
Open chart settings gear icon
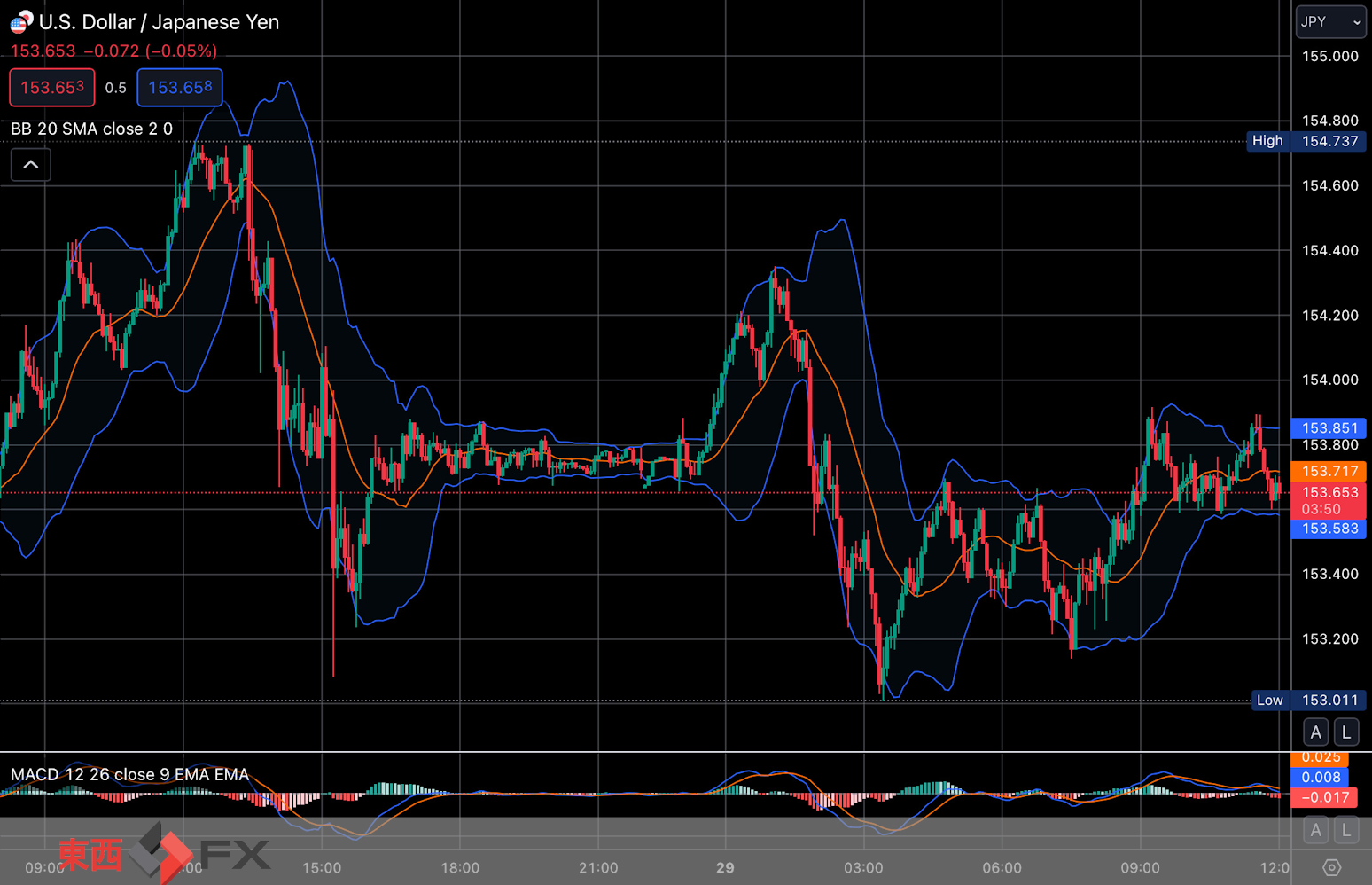pos(1331,867)
